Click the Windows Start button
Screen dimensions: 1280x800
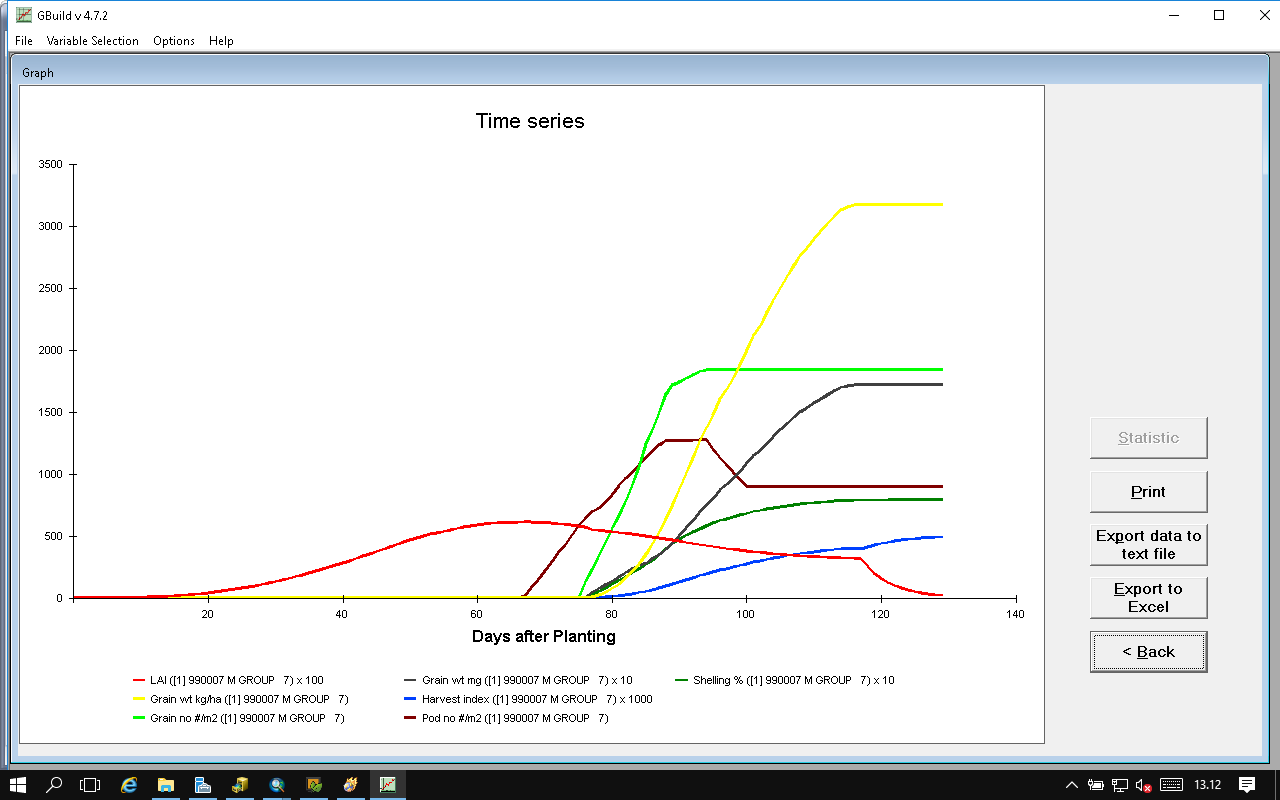tap(18, 785)
